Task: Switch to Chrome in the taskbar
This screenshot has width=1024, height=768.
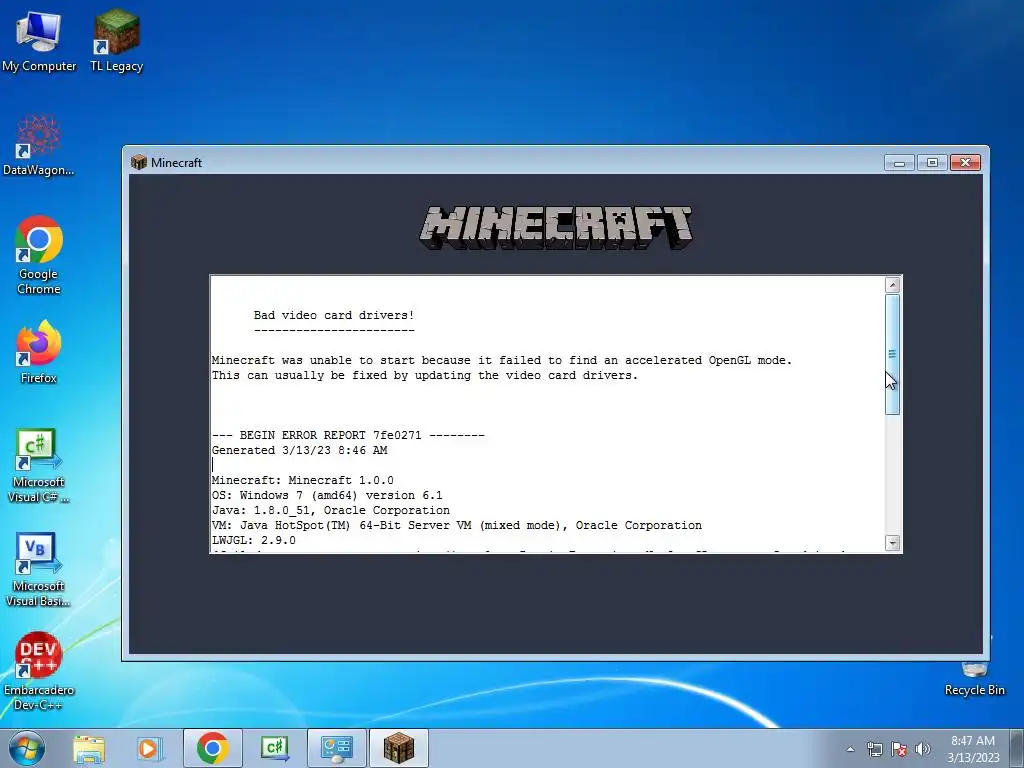Action: point(212,748)
